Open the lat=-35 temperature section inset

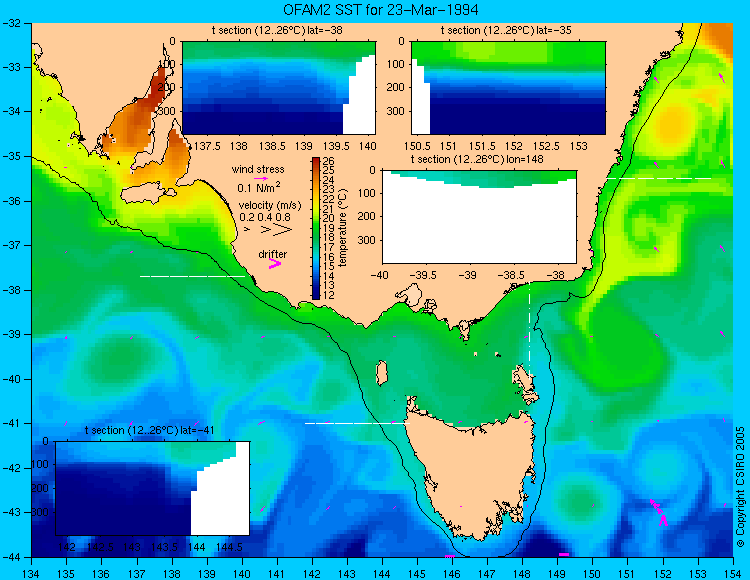tap(508, 88)
